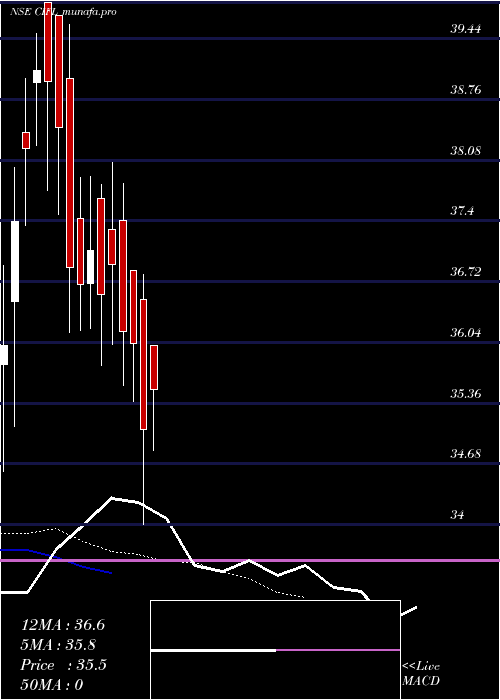Click the <<Live MACD label

(421, 674)
